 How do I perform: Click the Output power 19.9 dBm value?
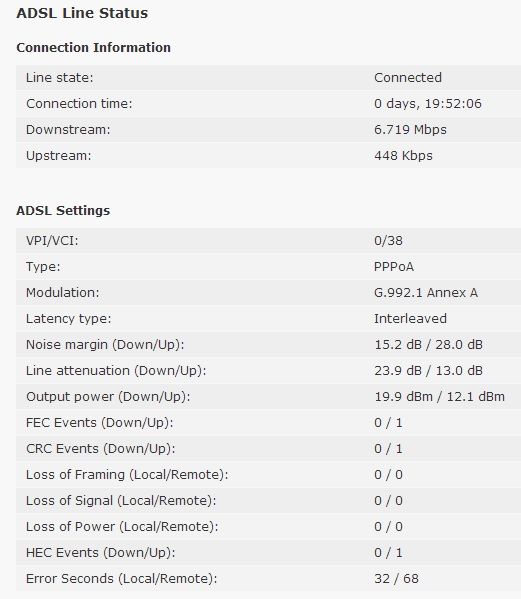[x=404, y=397]
